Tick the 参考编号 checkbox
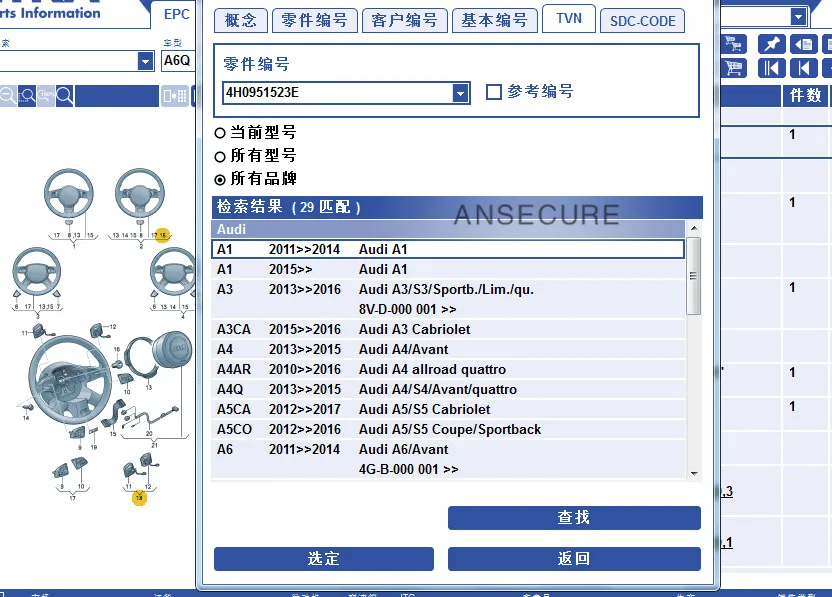Screen dimensions: 832x597 point(494,92)
